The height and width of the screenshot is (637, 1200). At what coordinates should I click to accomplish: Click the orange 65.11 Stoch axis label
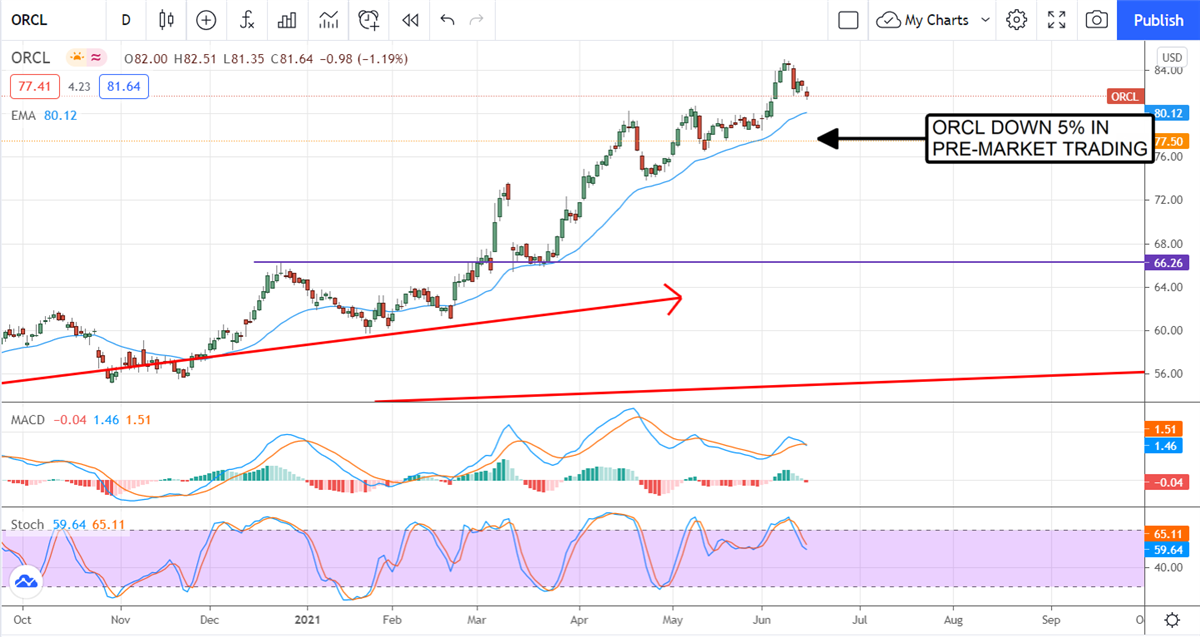(1168, 534)
